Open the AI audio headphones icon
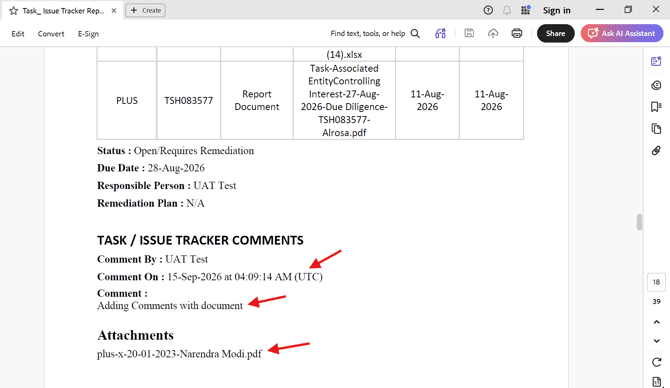670x388 pixels. click(441, 33)
